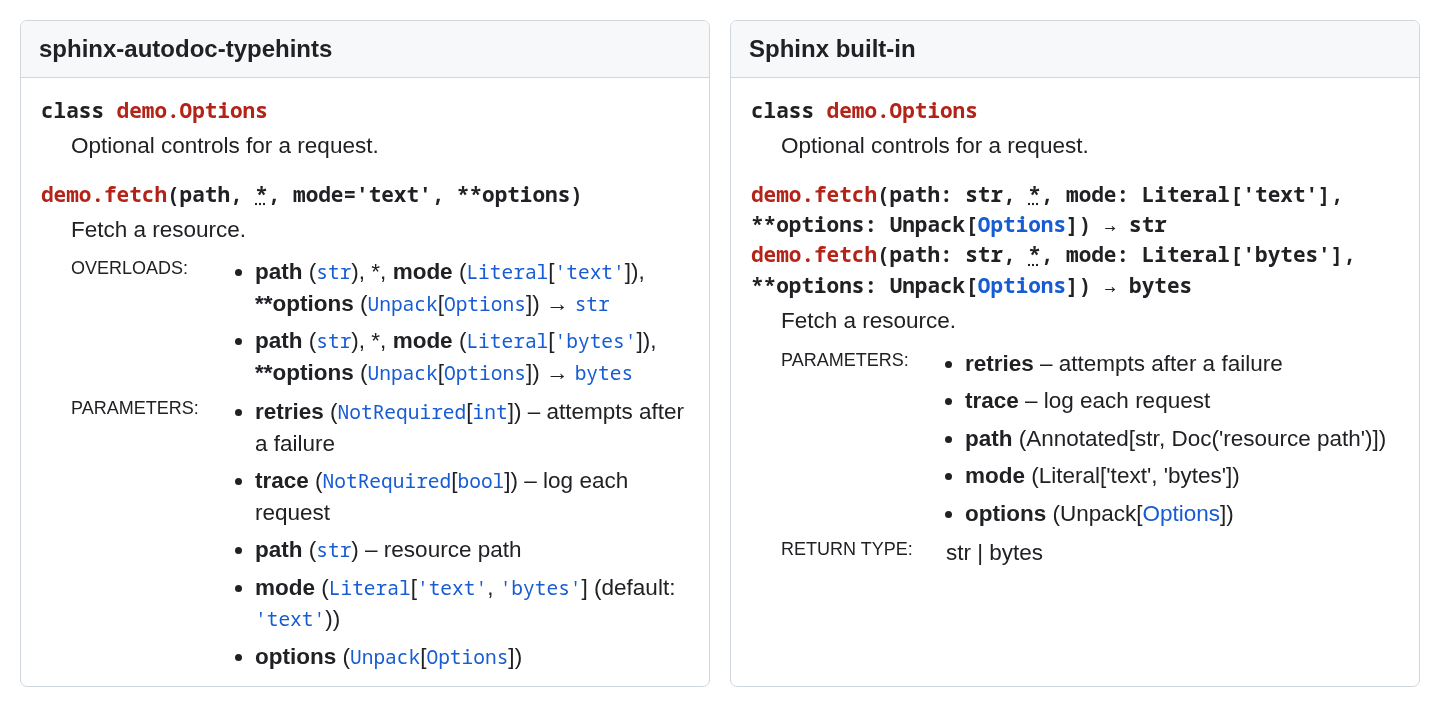Click the str link in the first overload's path
1440x710 pixels.
point(334,272)
